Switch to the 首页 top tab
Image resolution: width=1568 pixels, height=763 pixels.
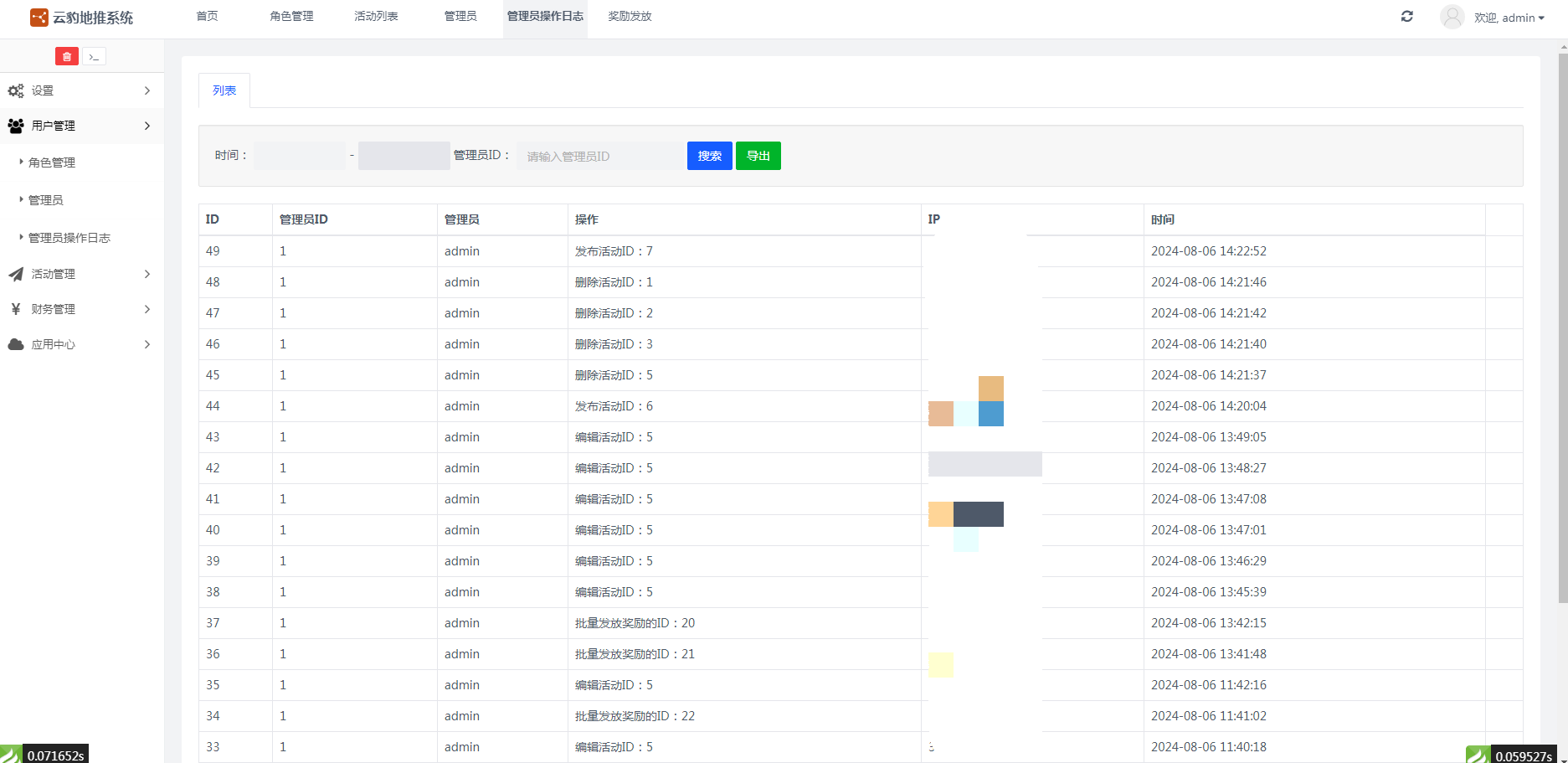coord(207,17)
